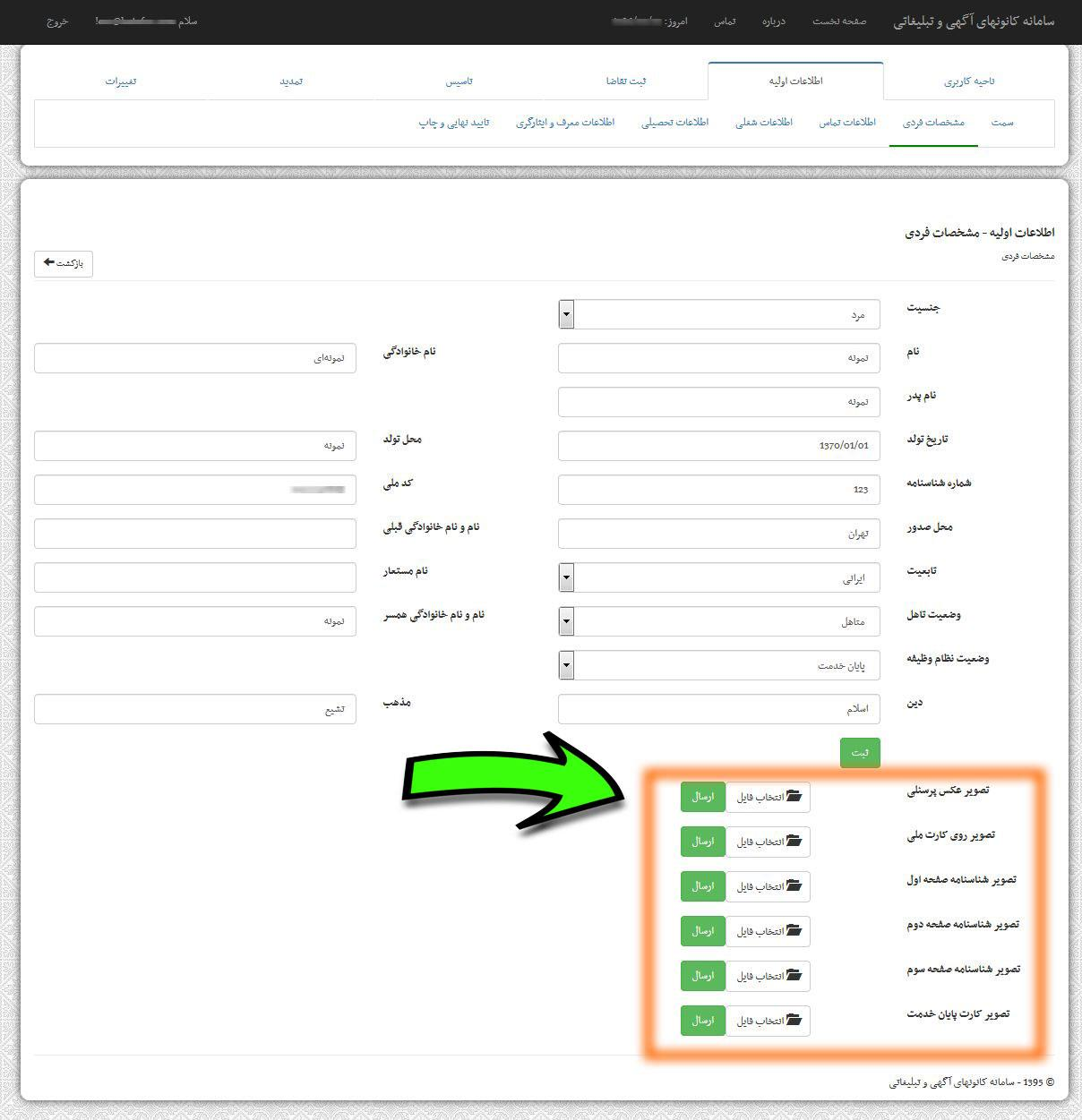
Task: Select the تاریخ تولد input field
Action: (x=718, y=446)
